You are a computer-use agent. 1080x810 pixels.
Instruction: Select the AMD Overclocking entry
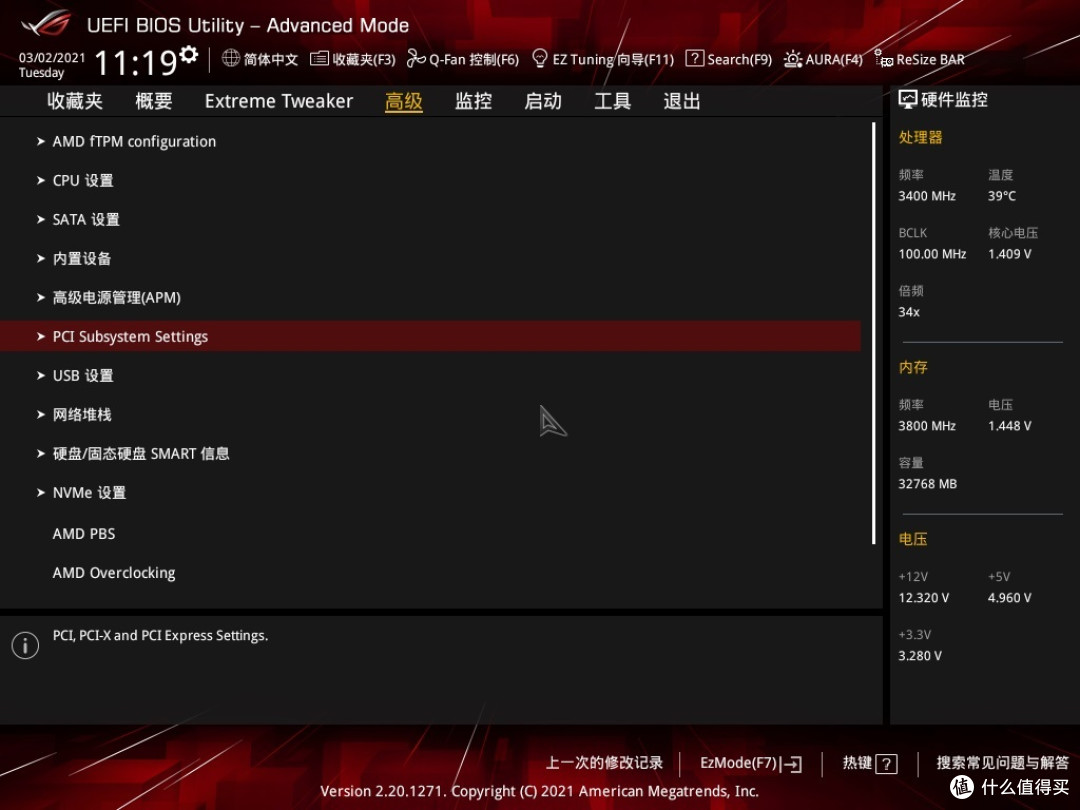tap(113, 572)
